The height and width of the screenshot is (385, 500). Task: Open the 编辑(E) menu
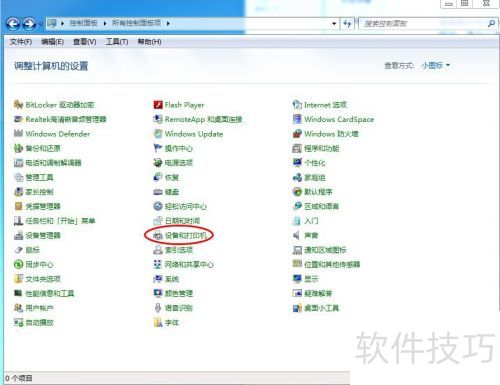pyautogui.click(x=52, y=42)
